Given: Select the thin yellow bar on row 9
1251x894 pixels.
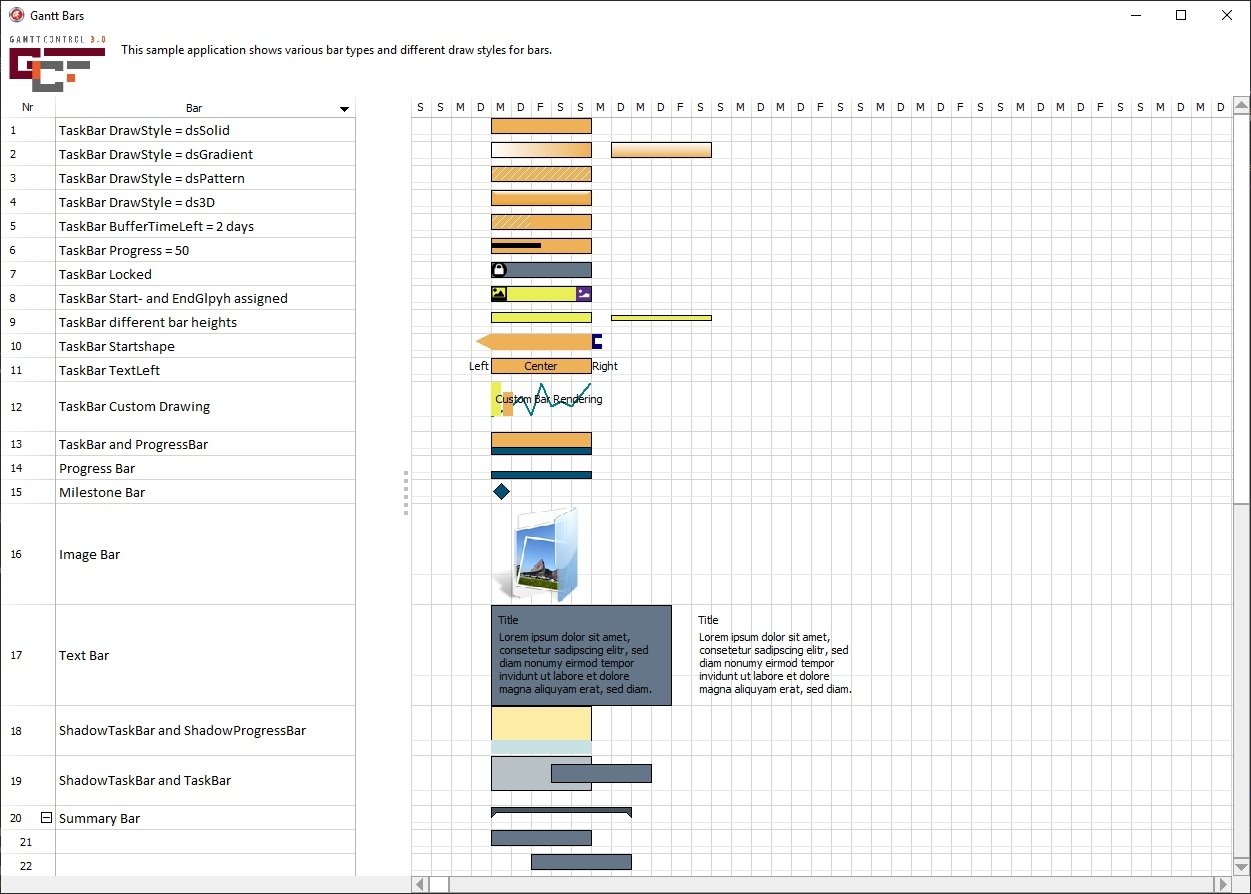Looking at the screenshot, I should coord(661,318).
